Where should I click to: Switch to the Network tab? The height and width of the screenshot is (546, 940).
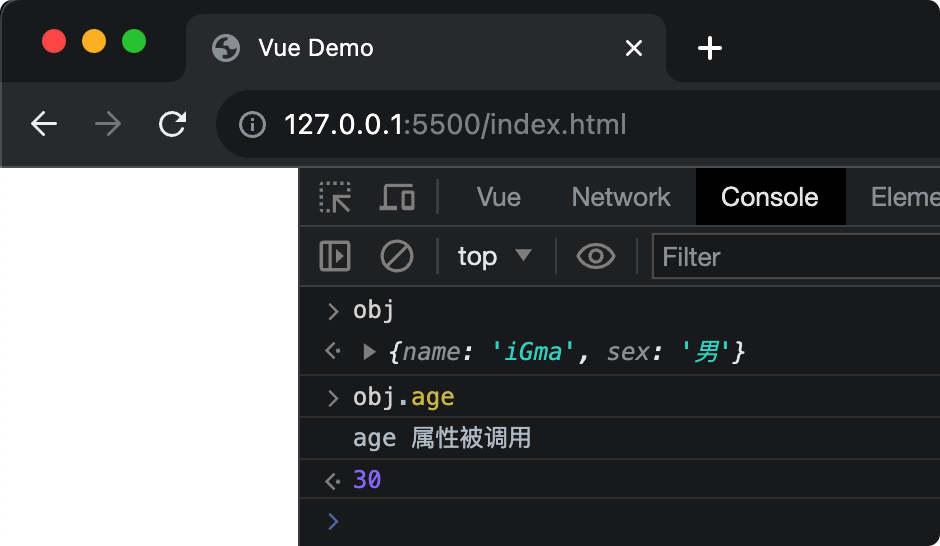pyautogui.click(x=620, y=197)
